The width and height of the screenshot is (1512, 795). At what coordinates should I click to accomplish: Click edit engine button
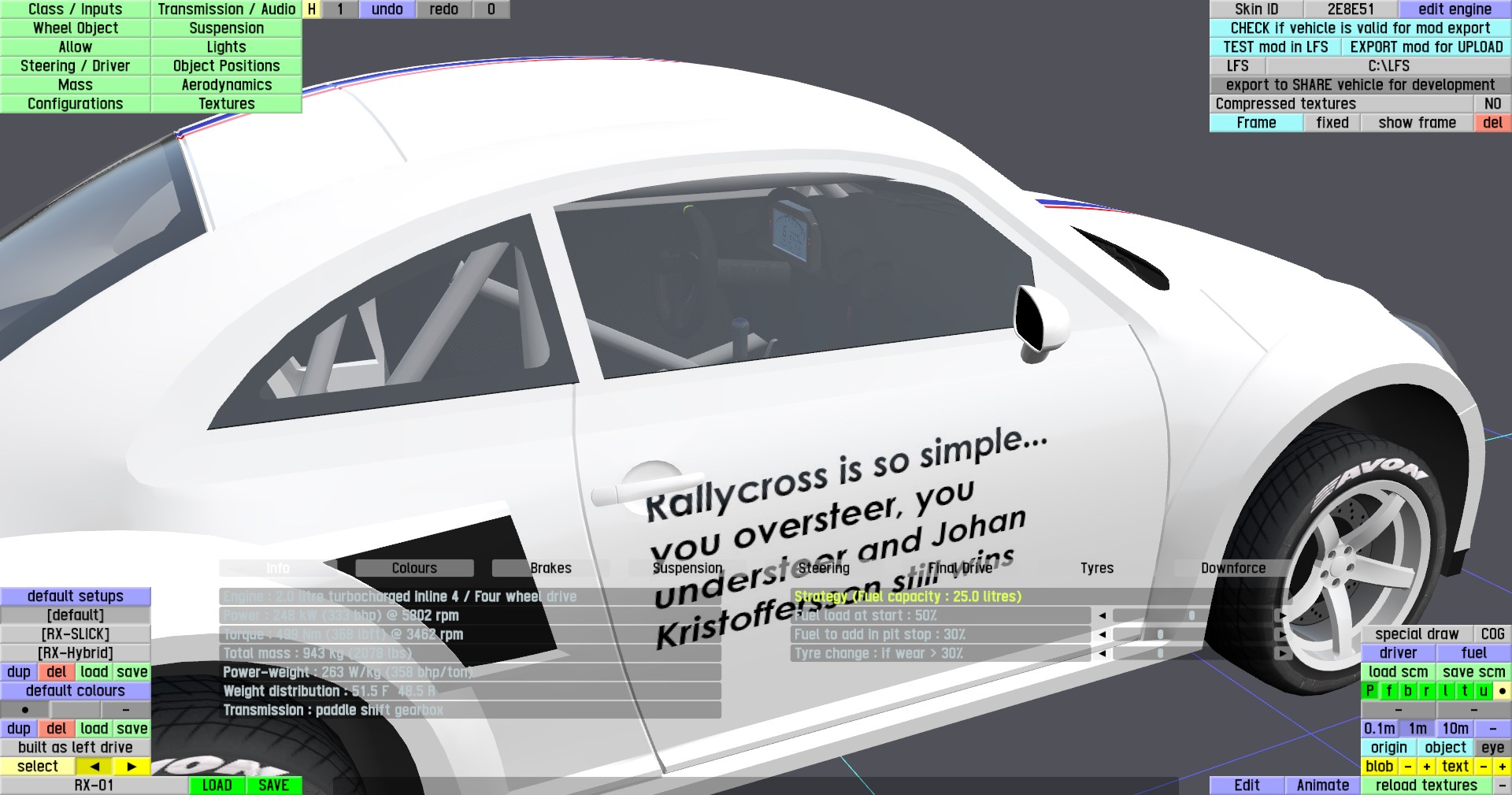1455,9
